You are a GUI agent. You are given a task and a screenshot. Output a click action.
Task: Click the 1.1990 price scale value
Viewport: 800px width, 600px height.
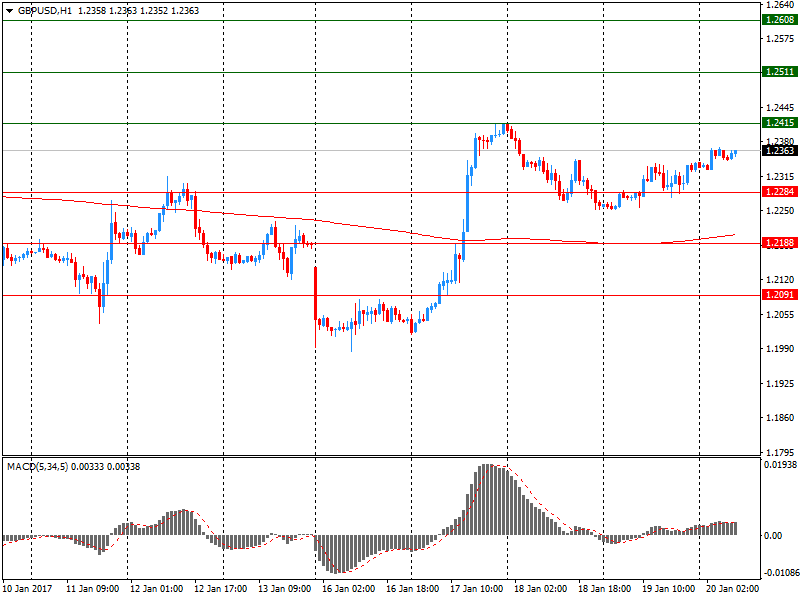tap(780, 348)
